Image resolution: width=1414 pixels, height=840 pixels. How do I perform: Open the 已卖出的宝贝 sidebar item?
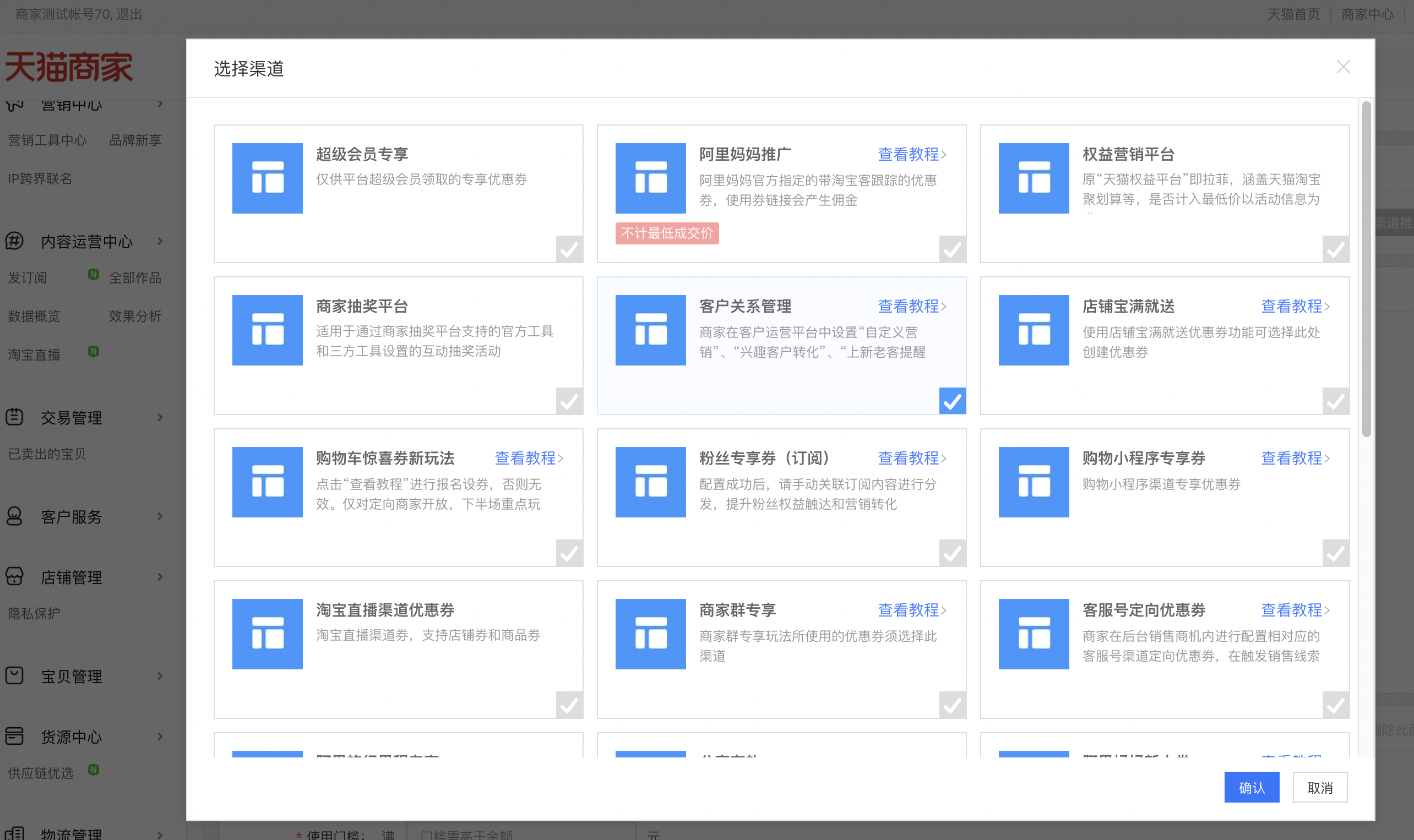click(47, 454)
